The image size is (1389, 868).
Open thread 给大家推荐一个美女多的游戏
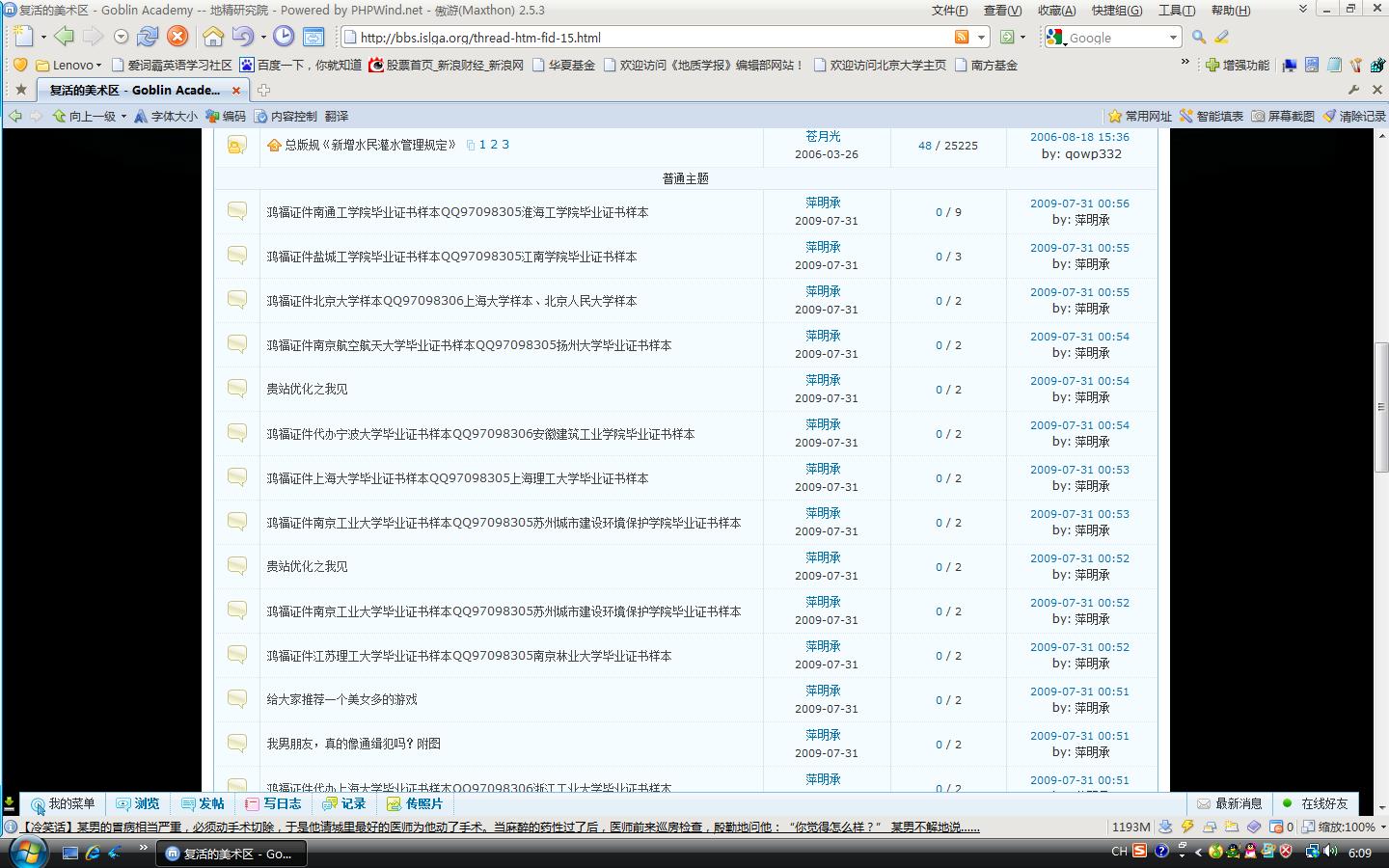(341, 699)
